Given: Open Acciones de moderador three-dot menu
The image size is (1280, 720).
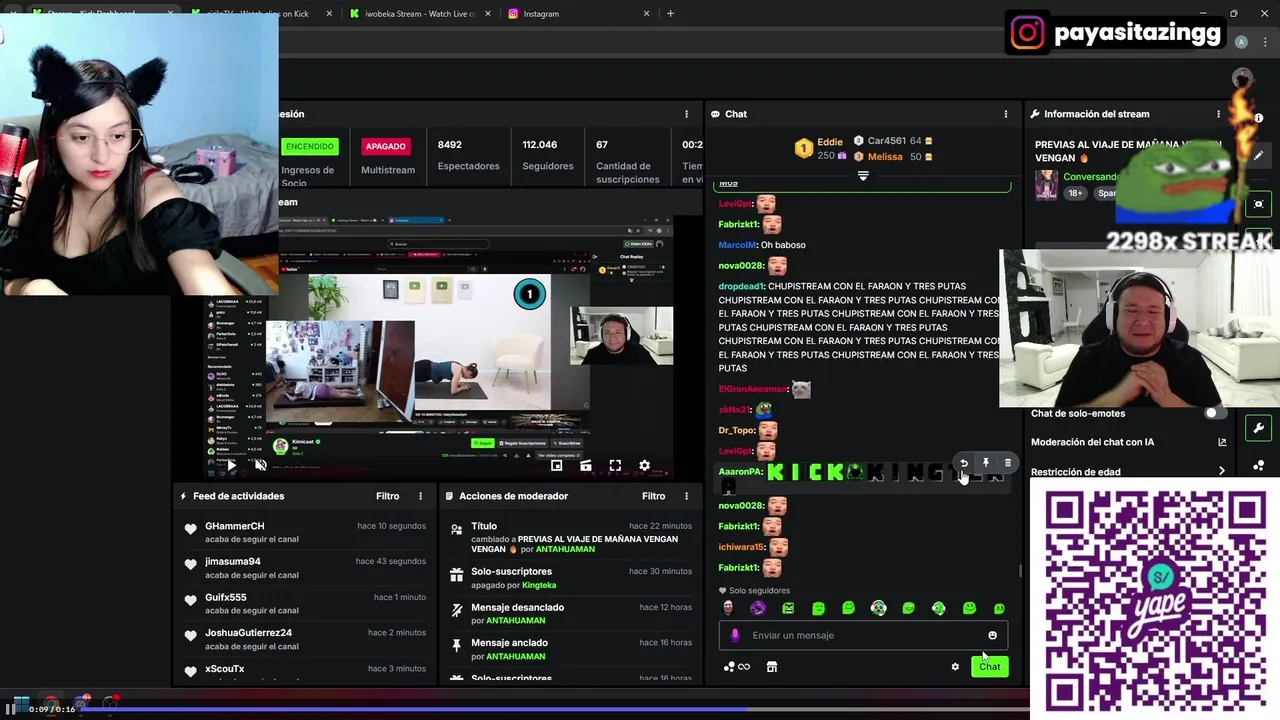Looking at the screenshot, I should pos(686,496).
